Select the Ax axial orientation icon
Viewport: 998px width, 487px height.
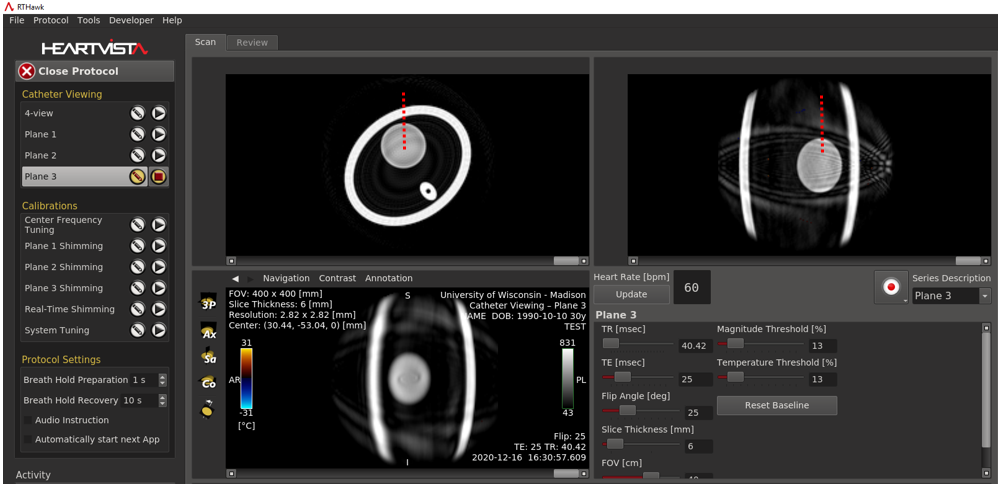point(208,331)
